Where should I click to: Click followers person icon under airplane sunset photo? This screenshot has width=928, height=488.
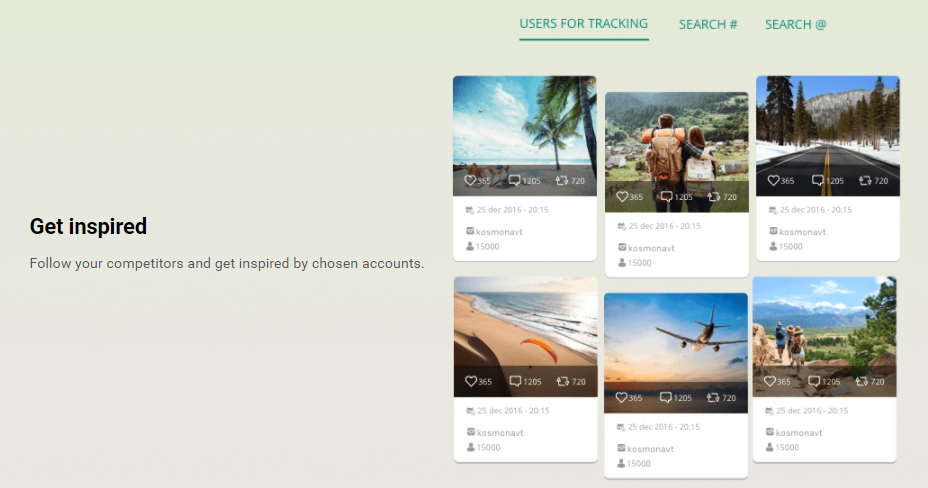tap(621, 463)
